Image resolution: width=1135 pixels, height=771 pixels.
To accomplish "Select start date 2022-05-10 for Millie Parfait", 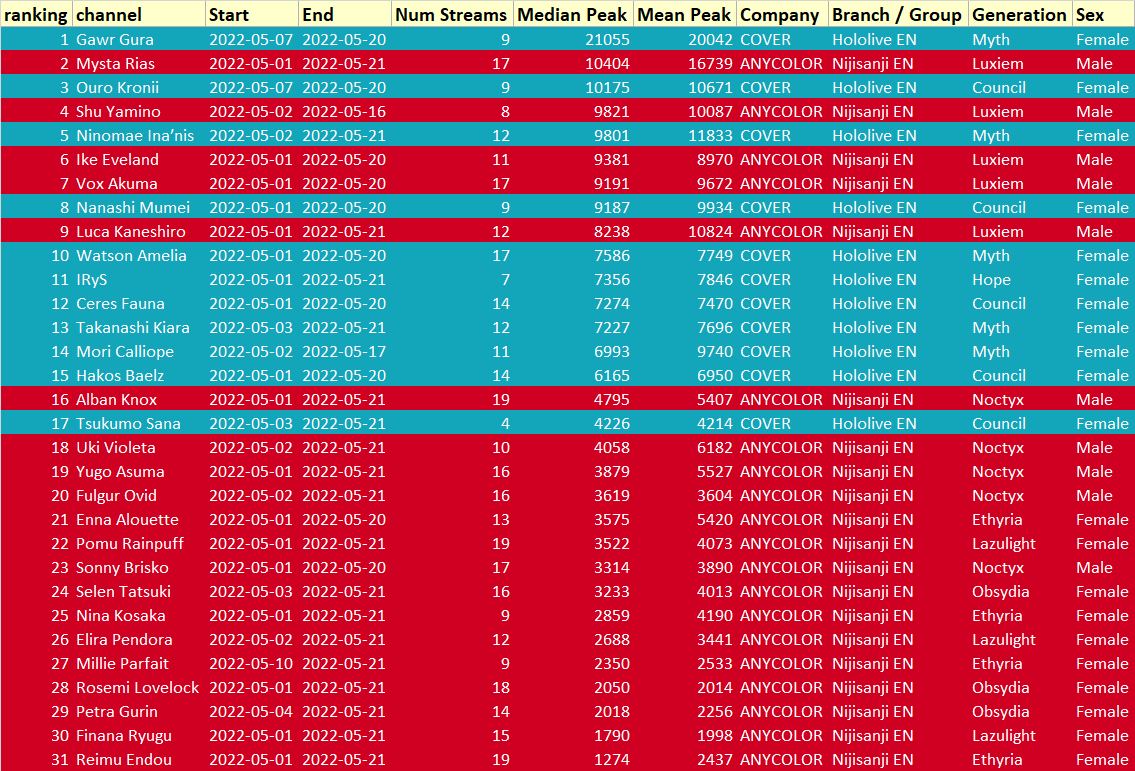I will tap(251, 664).
